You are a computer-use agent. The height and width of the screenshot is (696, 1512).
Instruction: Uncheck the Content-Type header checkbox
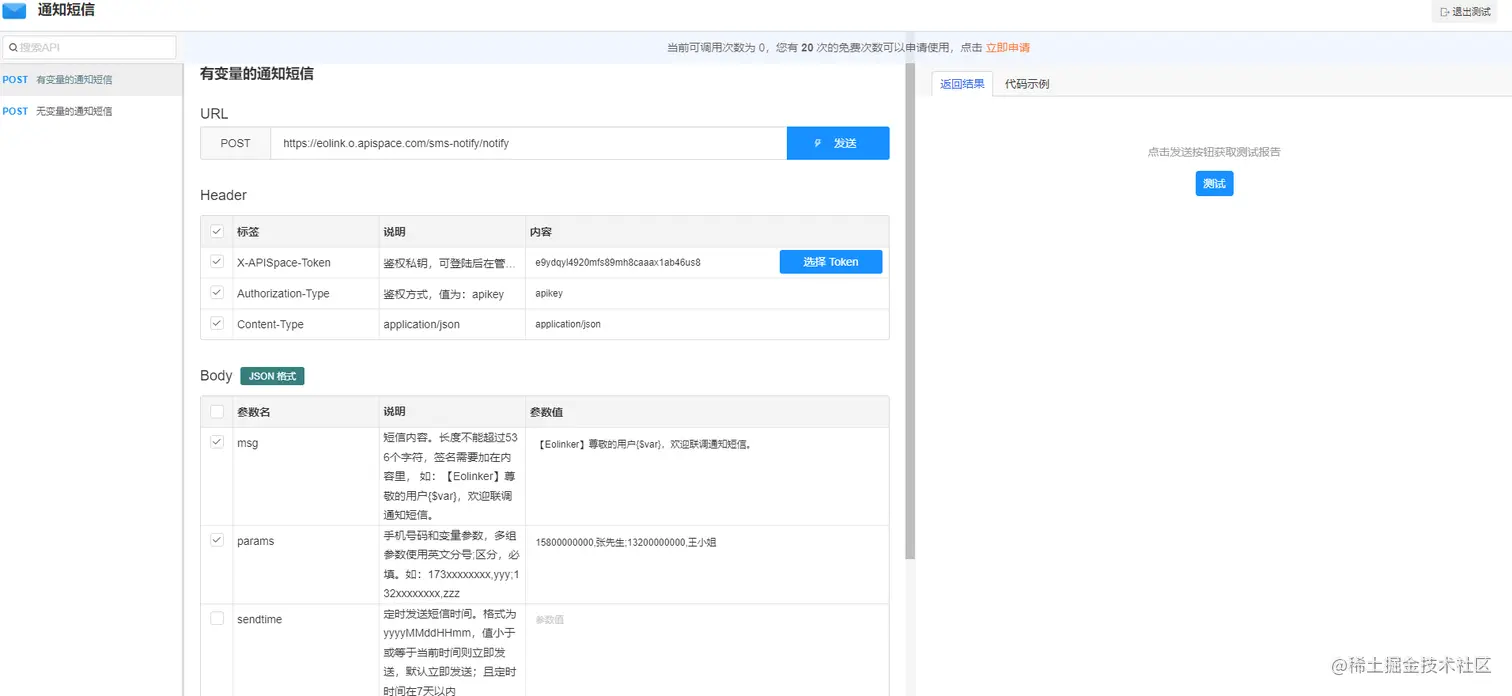(x=217, y=324)
